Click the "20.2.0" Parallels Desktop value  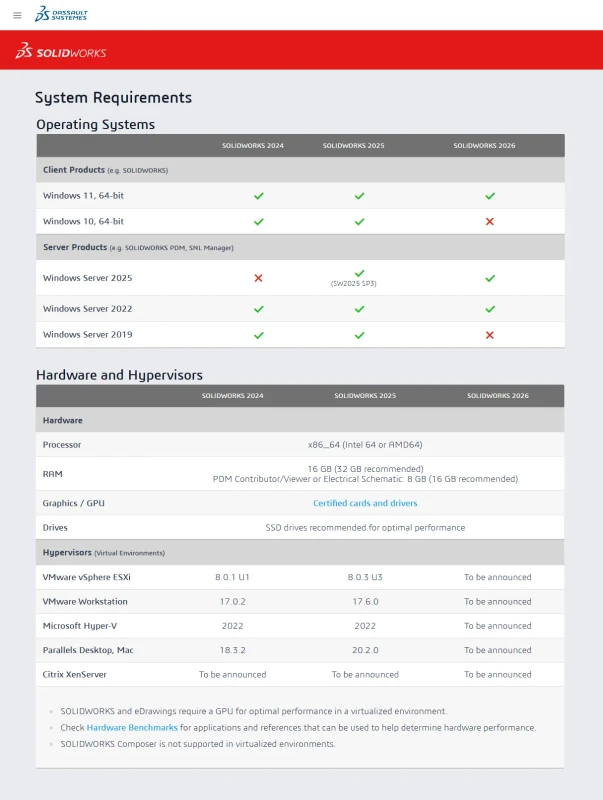click(365, 650)
